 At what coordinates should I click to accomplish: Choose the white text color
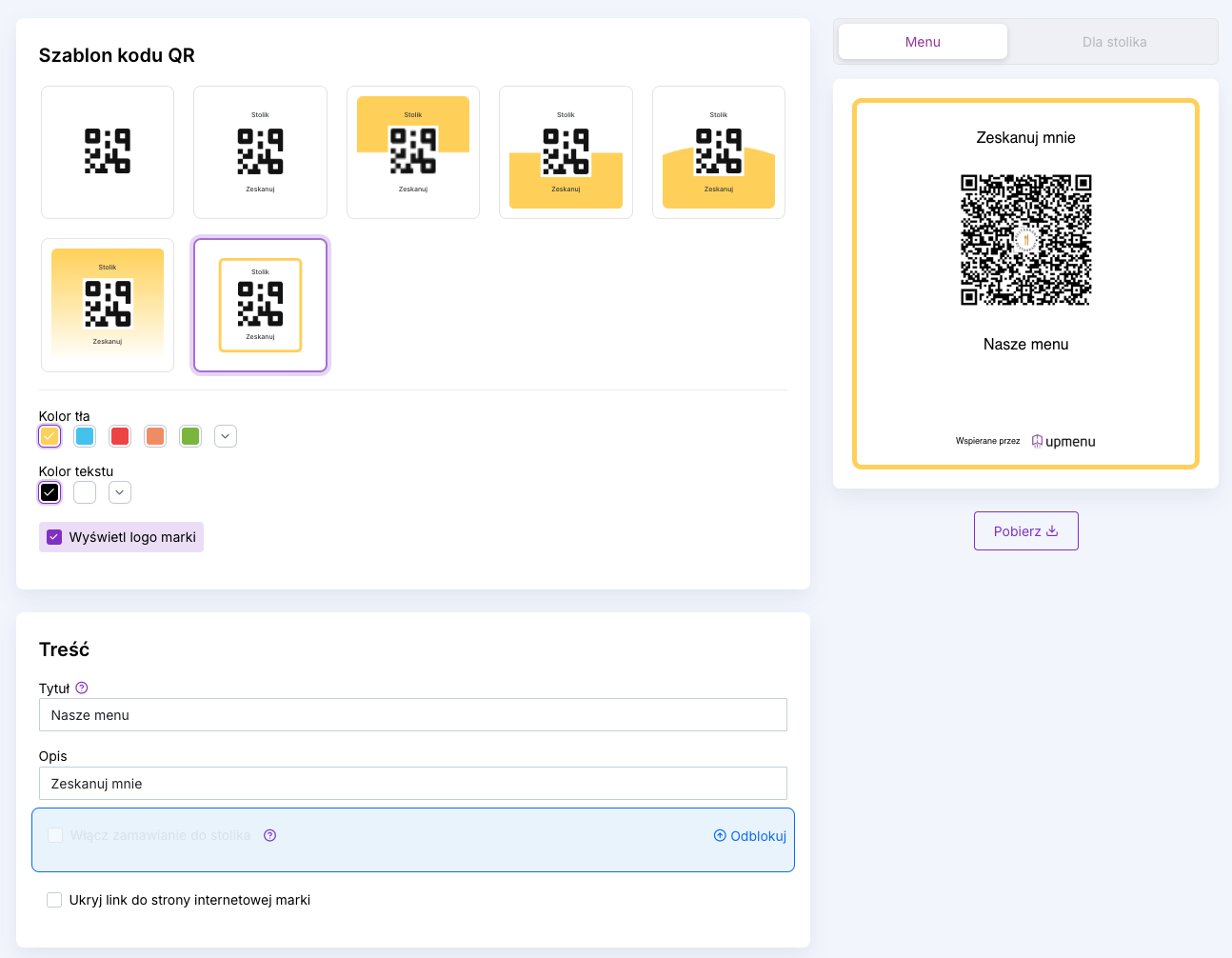[85, 492]
